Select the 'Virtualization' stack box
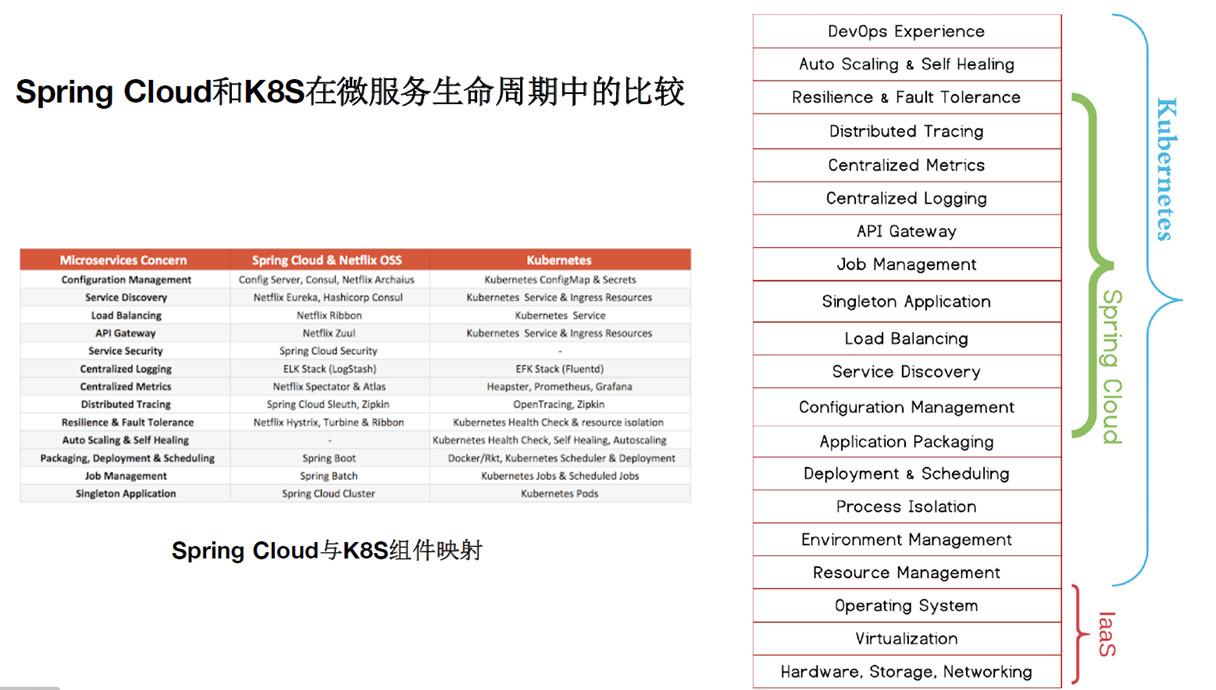1216x690 pixels. [906, 638]
